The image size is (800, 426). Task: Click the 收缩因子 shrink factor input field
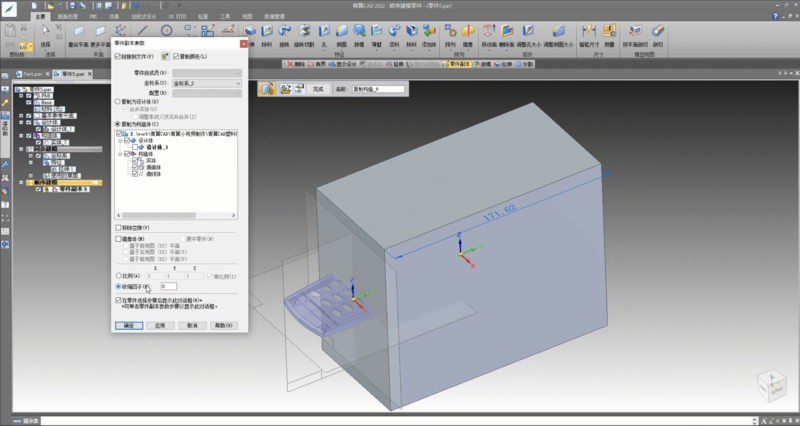(x=168, y=286)
